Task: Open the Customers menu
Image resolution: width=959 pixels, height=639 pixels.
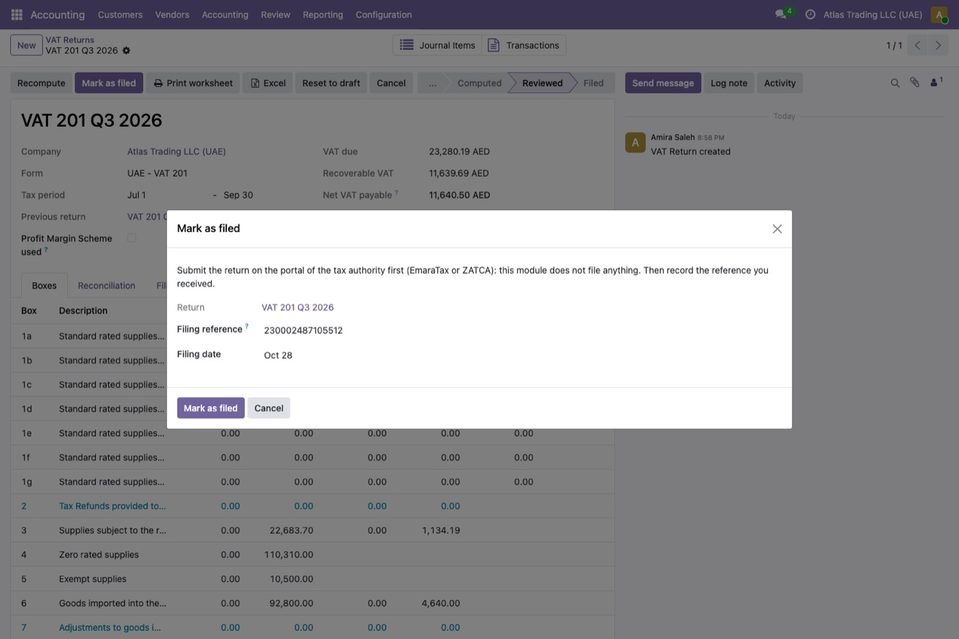Action: 120,15
